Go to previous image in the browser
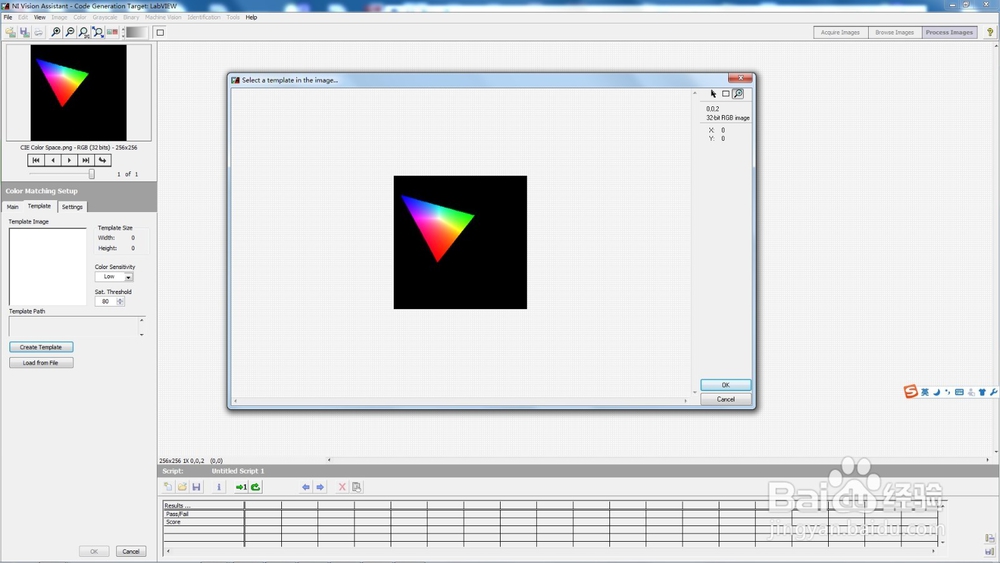This screenshot has height=563, width=1000. (x=53, y=160)
